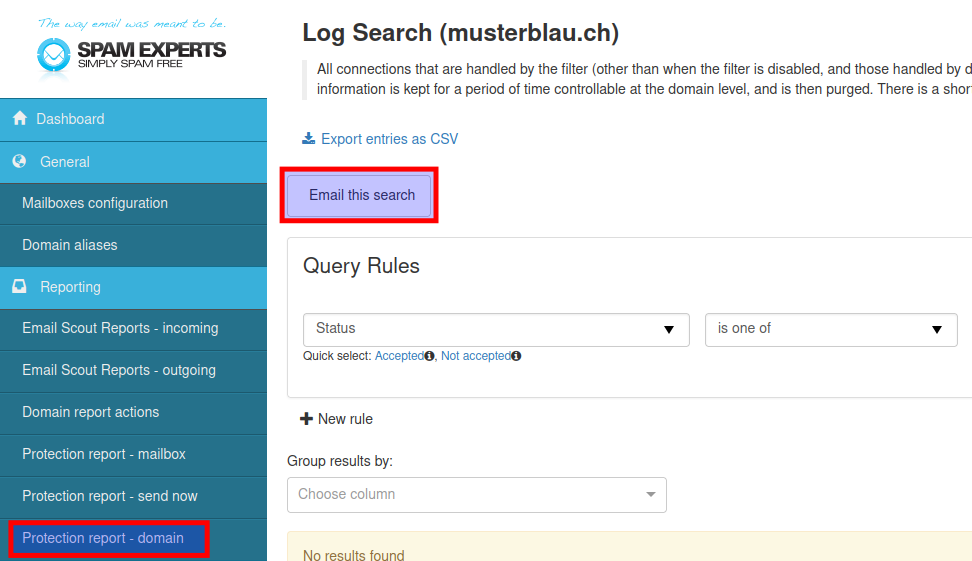
Task: Click the Reporting inbox tray icon
Action: coord(20,286)
